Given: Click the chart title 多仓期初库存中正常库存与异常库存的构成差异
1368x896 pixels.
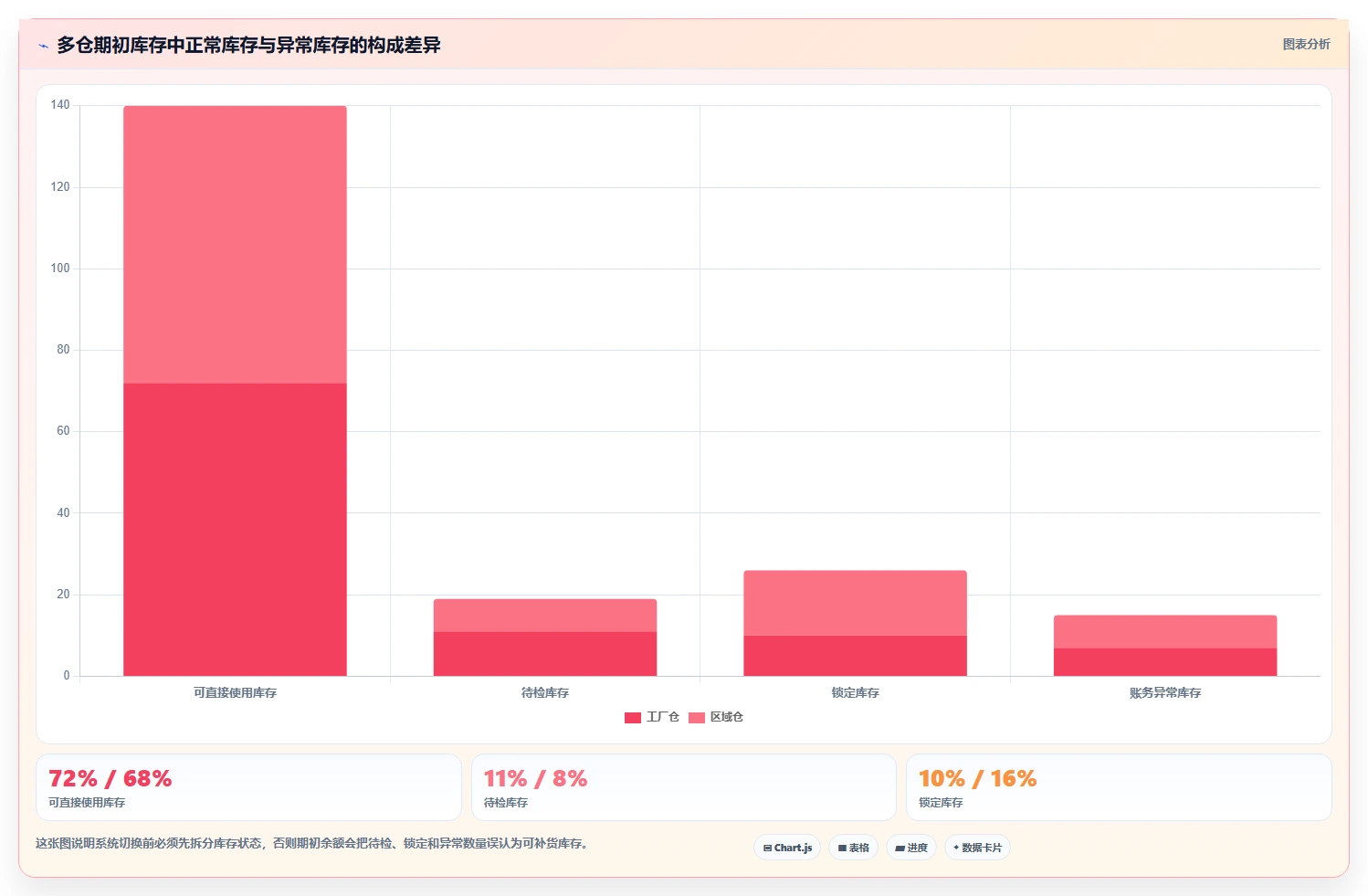Looking at the screenshot, I should click(248, 45).
